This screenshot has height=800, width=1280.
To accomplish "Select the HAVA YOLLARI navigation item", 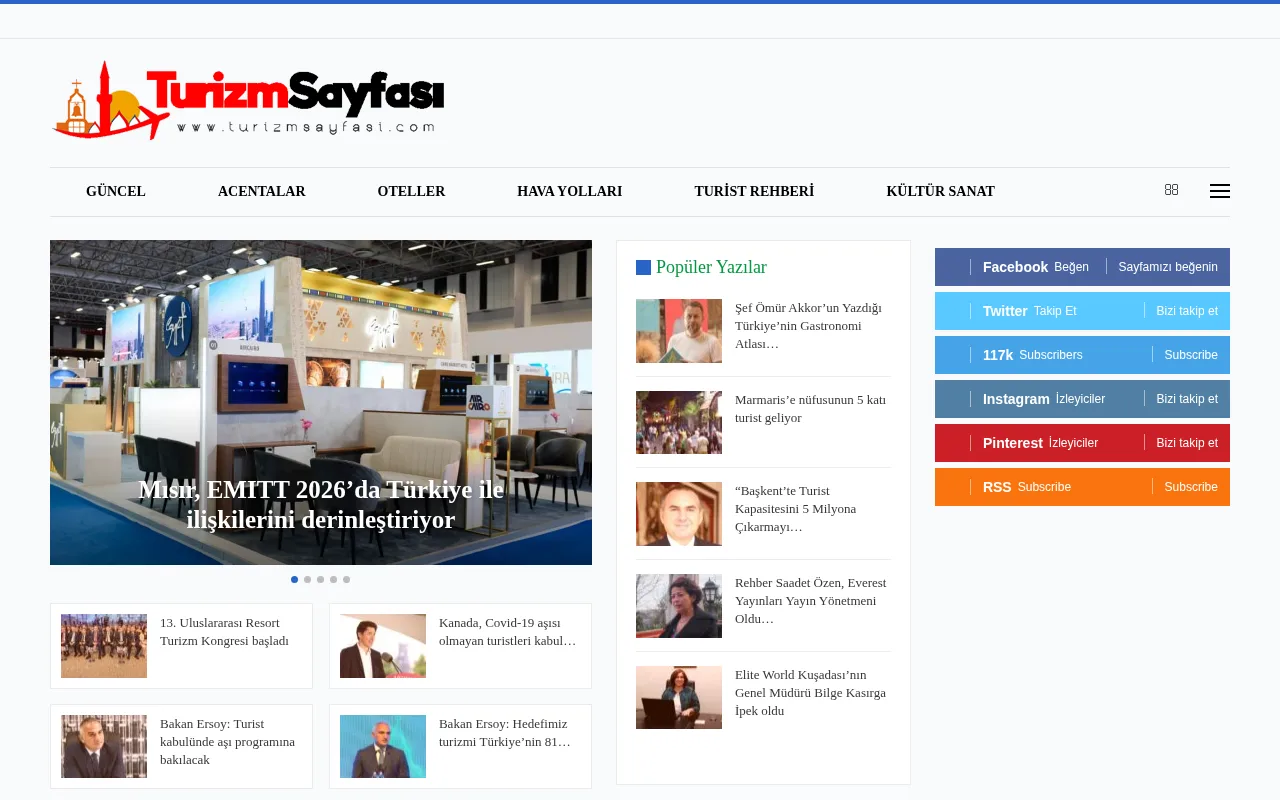I will click(x=569, y=191).
